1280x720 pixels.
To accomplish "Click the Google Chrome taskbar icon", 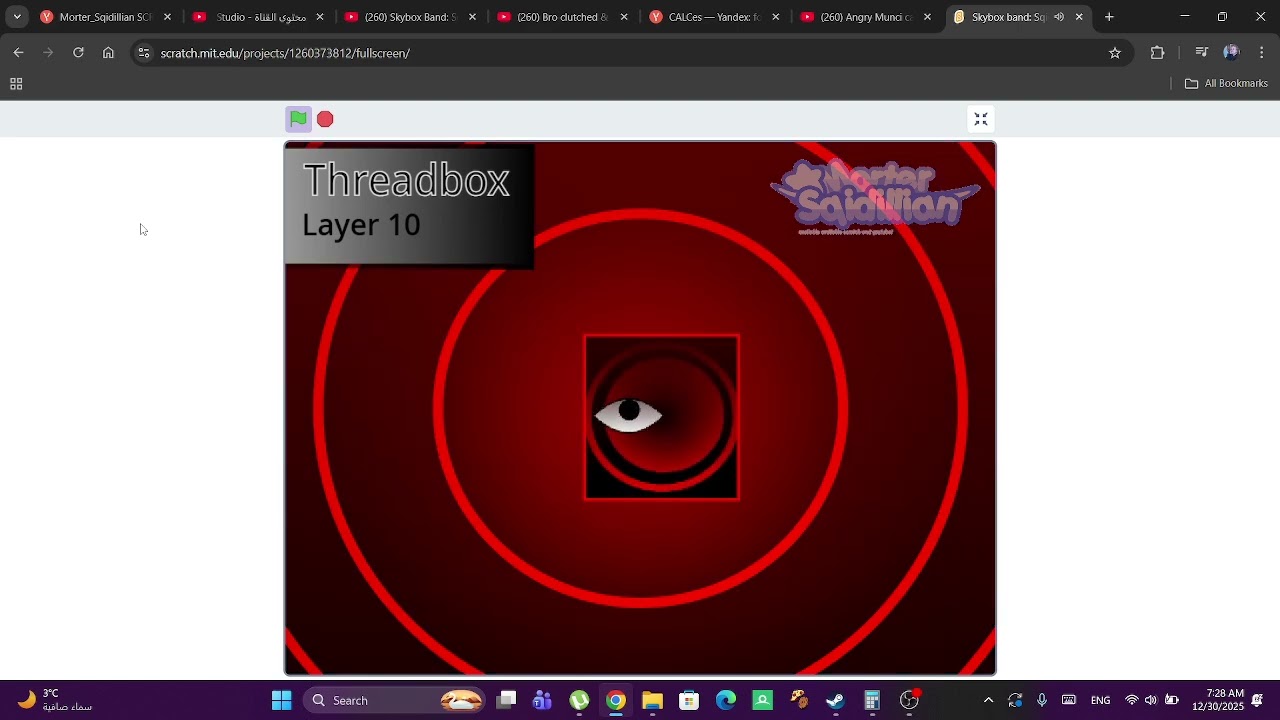I will pos(616,700).
